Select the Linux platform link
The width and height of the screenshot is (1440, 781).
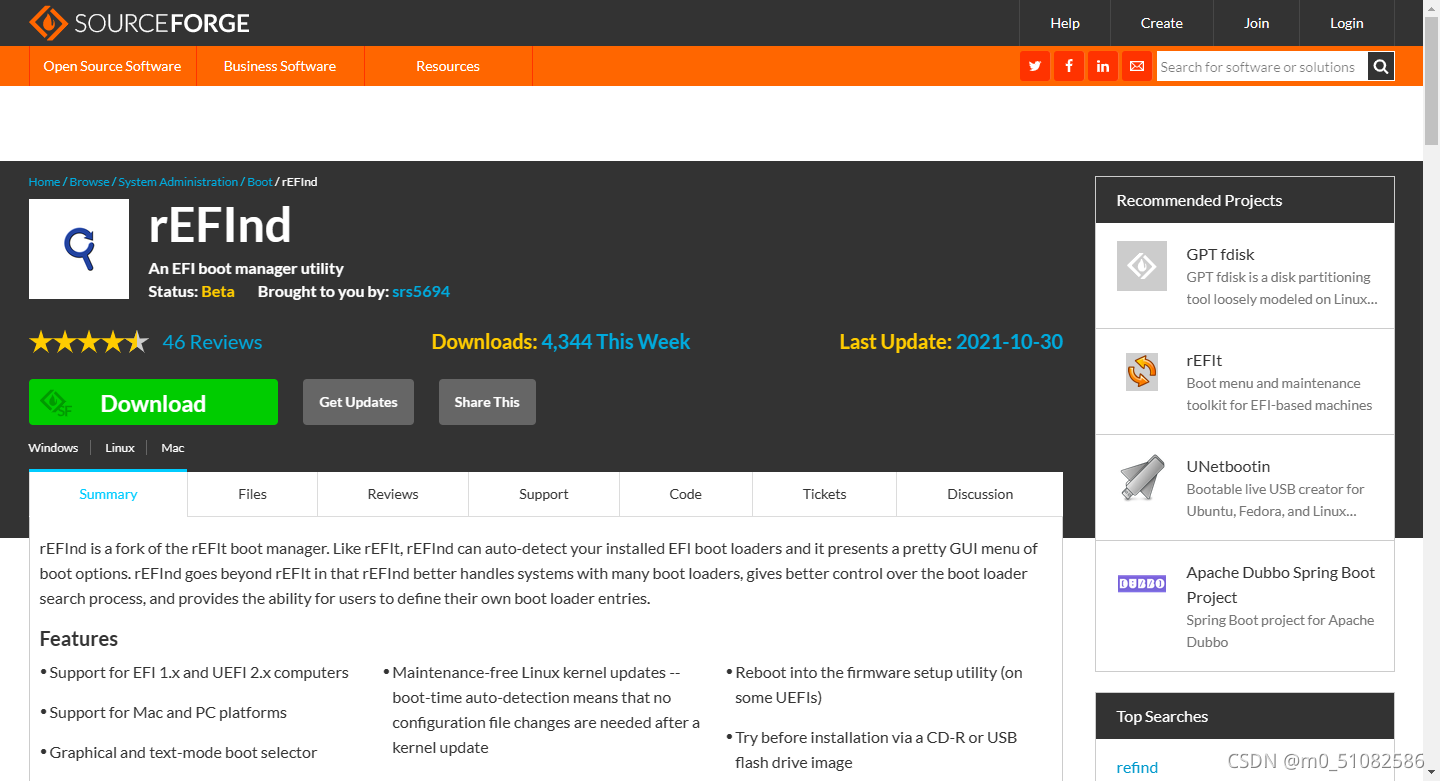pyautogui.click(x=120, y=448)
